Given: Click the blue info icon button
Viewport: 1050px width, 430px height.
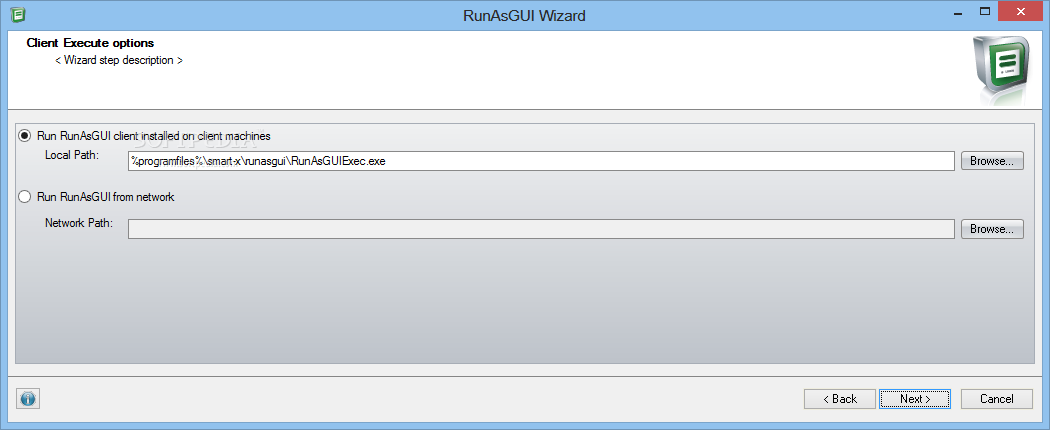Looking at the screenshot, I should 27,399.
